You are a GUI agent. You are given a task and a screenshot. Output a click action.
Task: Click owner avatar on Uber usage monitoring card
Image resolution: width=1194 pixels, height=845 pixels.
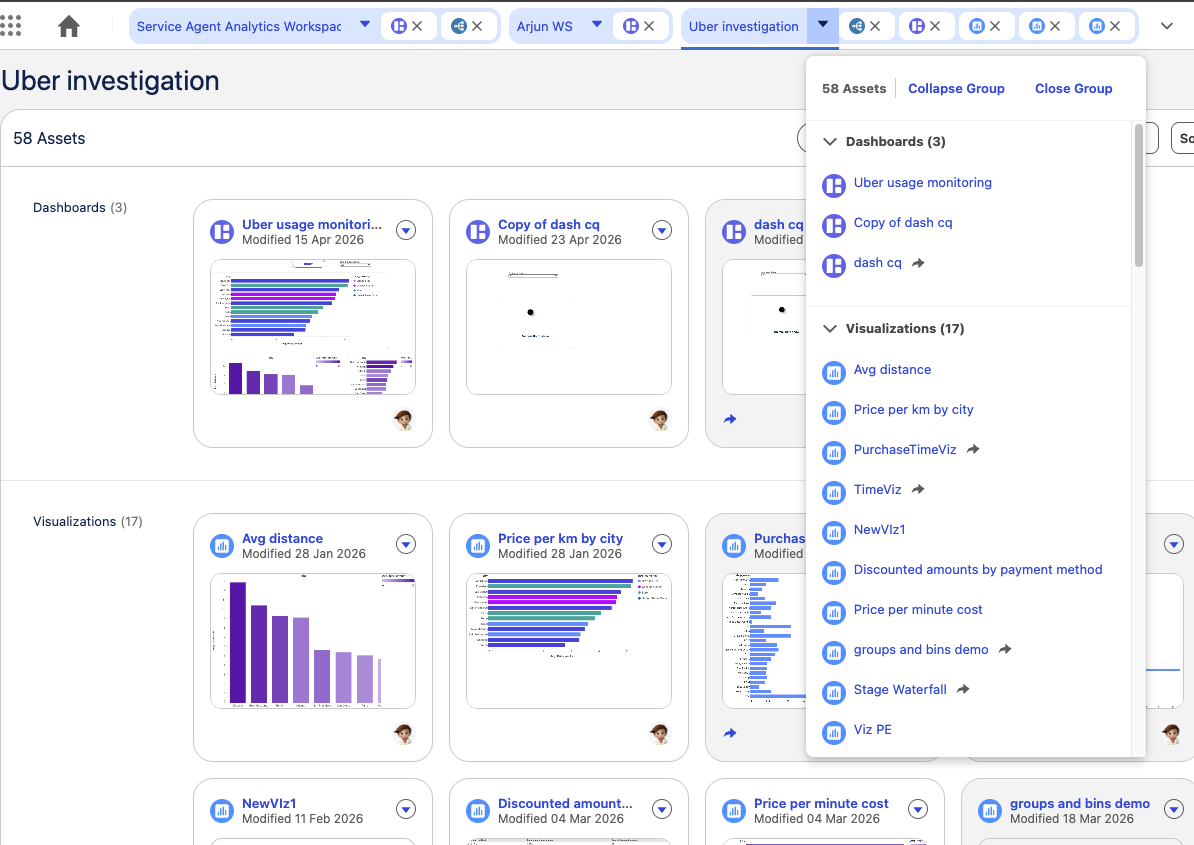coord(404,419)
